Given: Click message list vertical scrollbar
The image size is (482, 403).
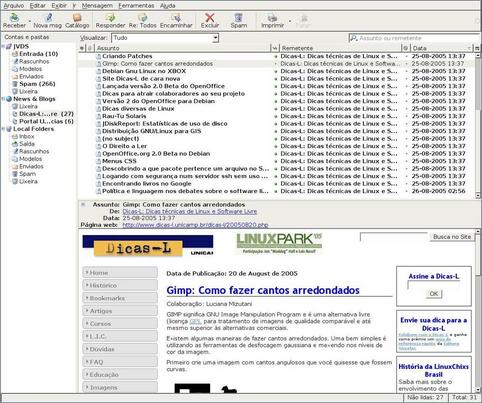Looking at the screenshot, I should [477, 125].
